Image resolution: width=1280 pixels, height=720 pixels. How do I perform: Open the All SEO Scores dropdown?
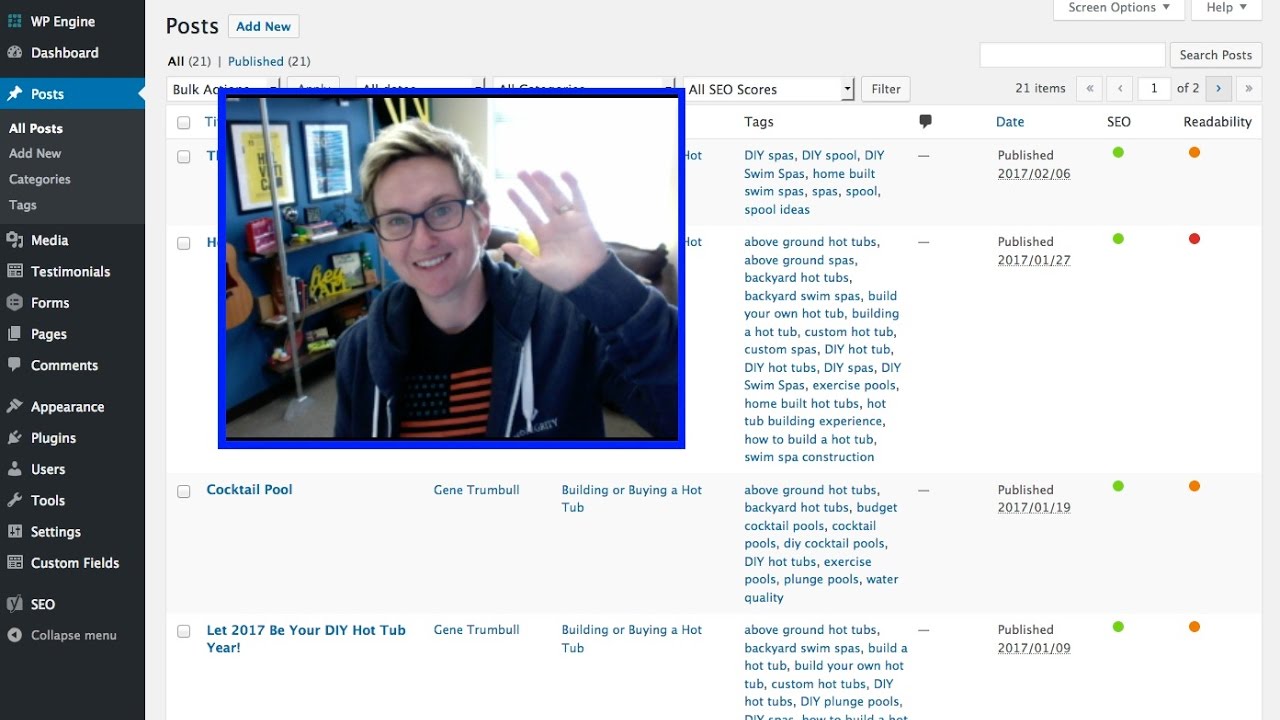pos(768,89)
